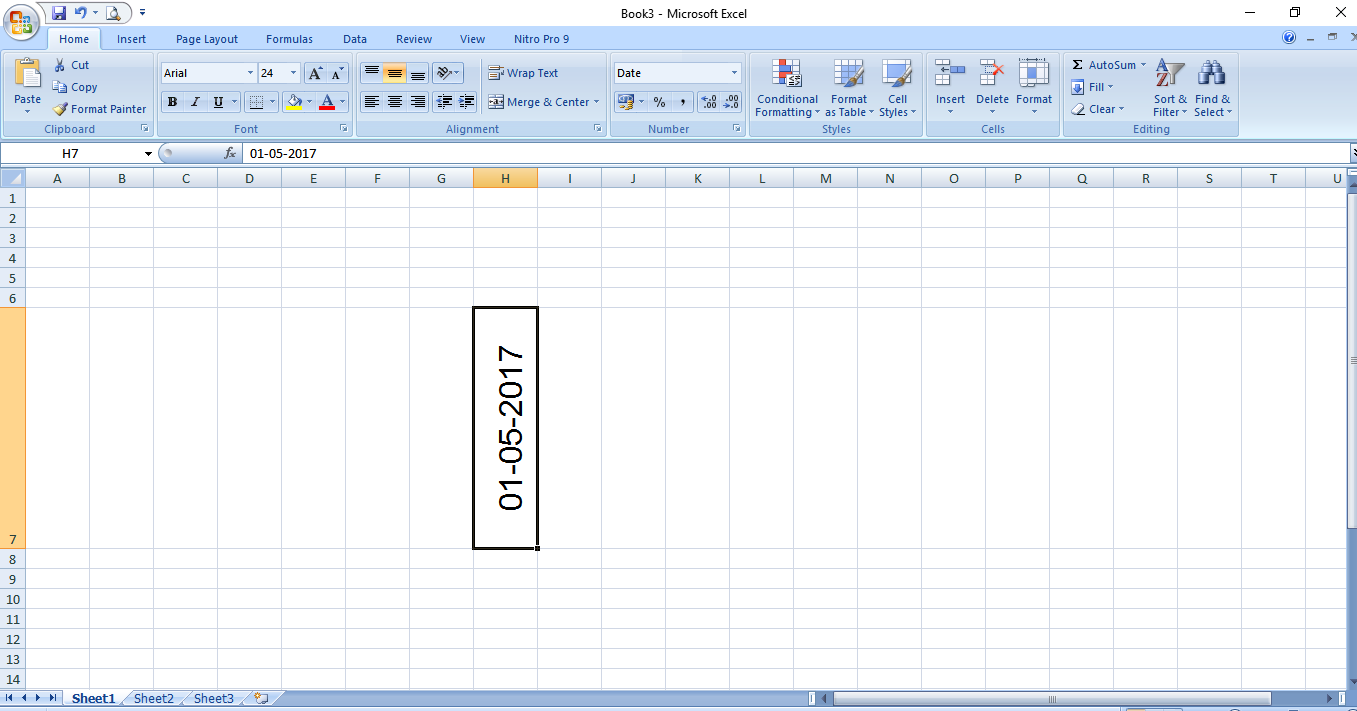Screen dimensions: 1357x711
Task: Enable Wrap Text
Action: point(524,72)
